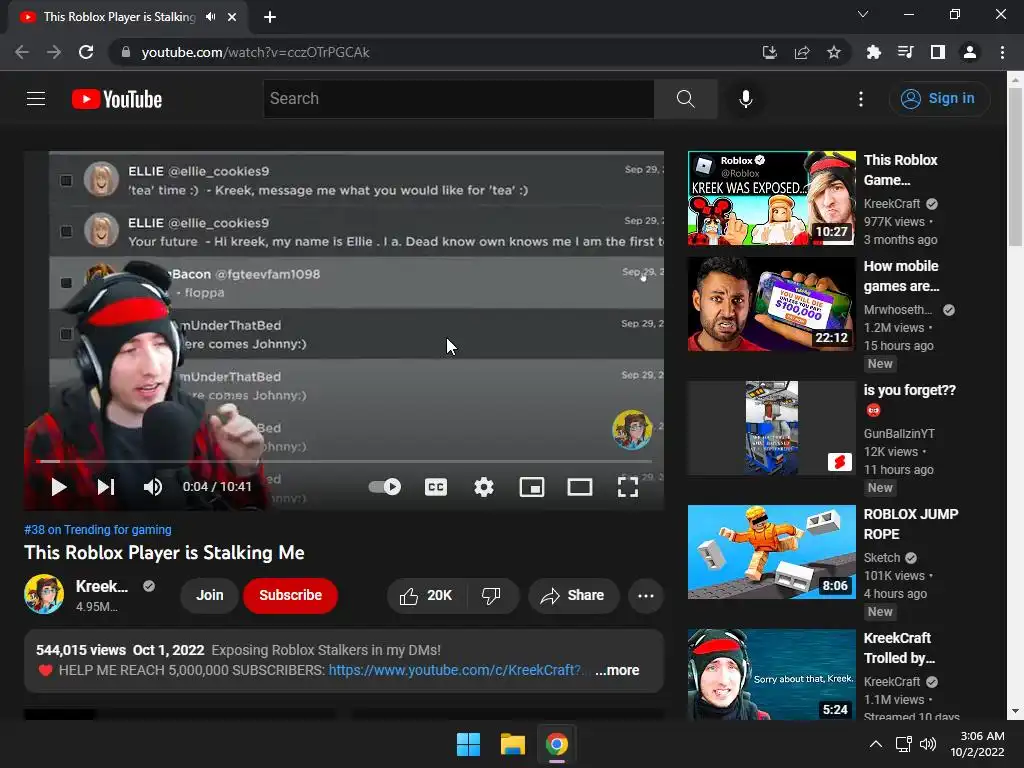Share this page from address bar
1024x768 pixels.
pos(802,52)
